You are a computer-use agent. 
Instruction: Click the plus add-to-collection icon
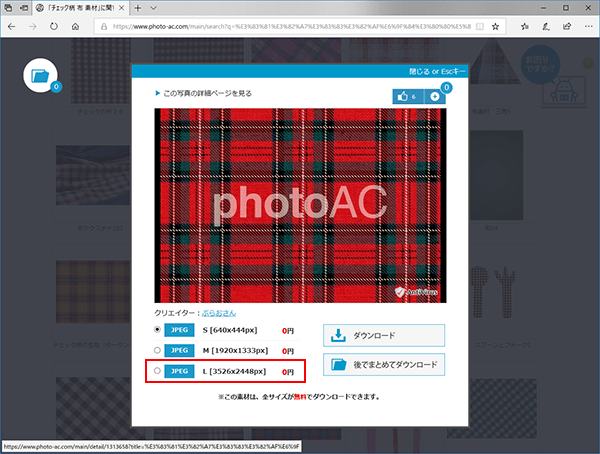pos(435,96)
